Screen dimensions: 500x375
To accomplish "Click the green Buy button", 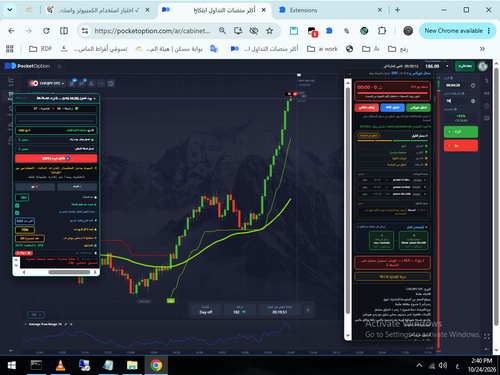I will (461, 132).
